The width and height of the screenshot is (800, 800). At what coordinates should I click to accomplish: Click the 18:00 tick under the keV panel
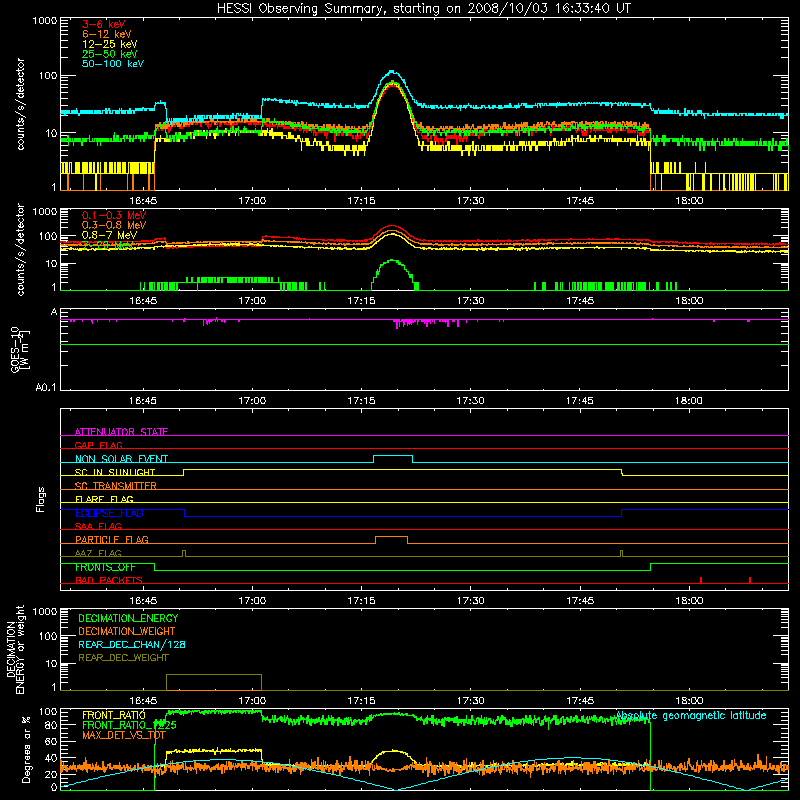(x=689, y=201)
